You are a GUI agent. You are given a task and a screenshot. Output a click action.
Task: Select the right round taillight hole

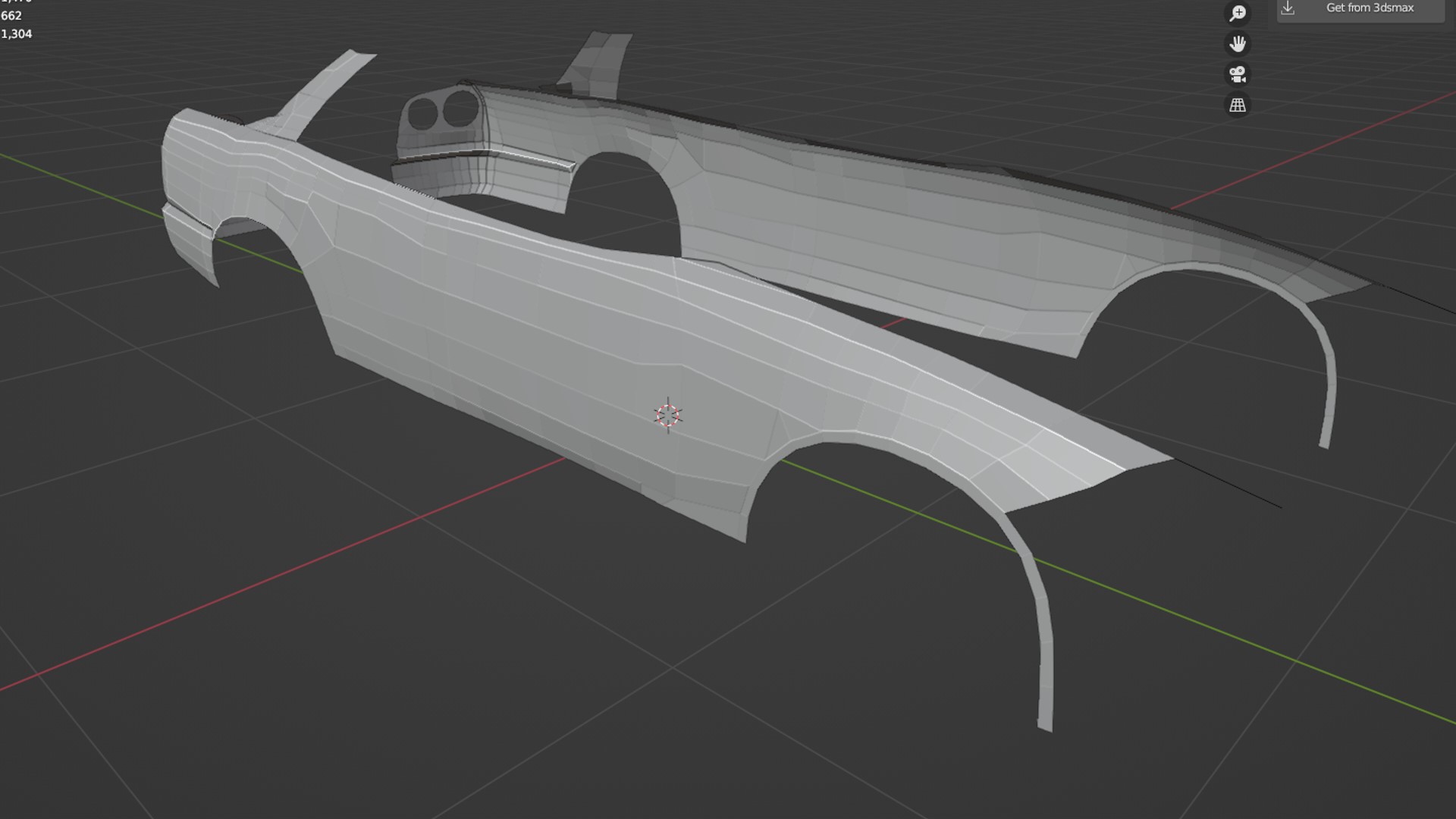[x=460, y=108]
